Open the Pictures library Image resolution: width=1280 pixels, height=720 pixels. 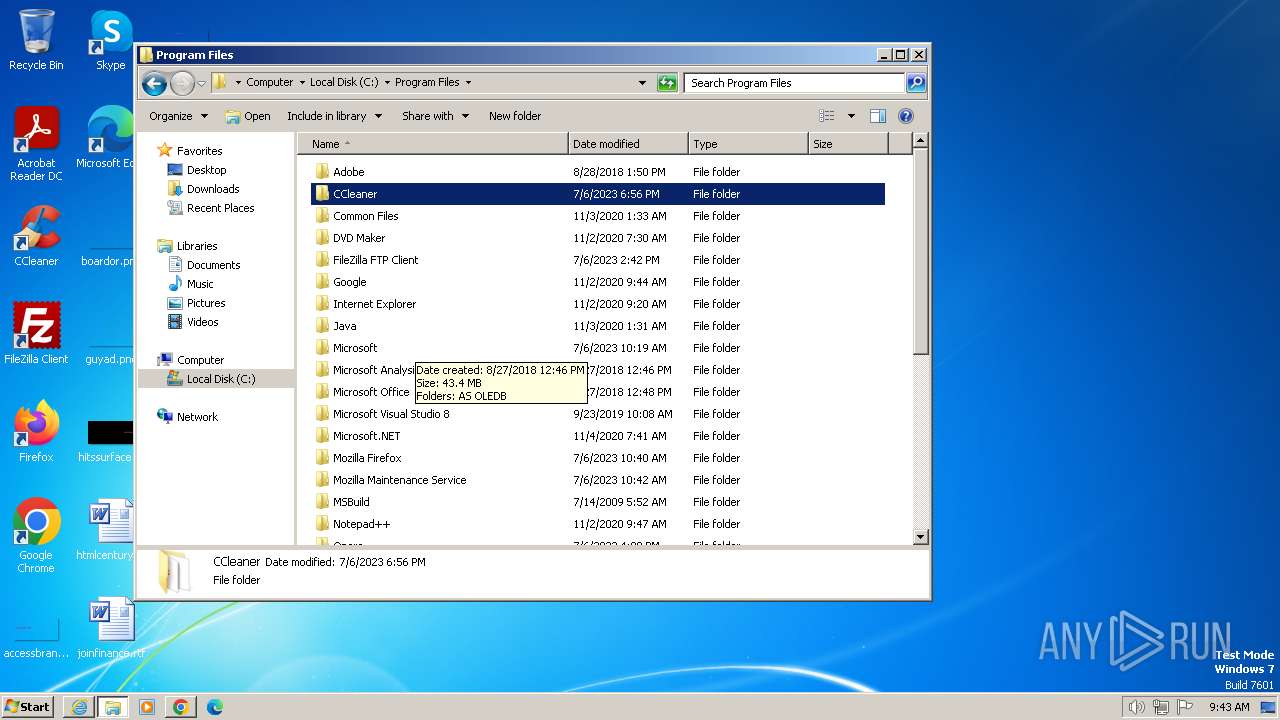(x=206, y=303)
